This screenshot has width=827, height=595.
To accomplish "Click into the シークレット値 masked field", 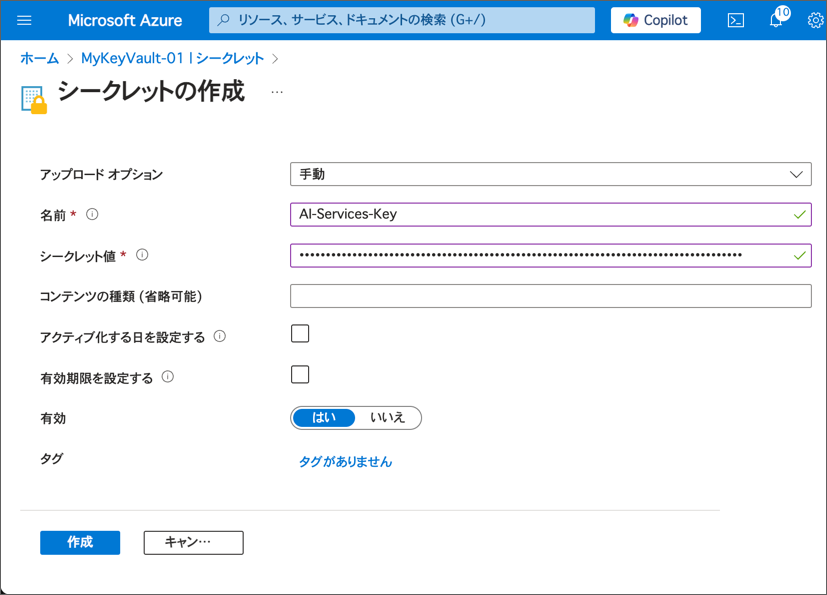I will 551,255.
